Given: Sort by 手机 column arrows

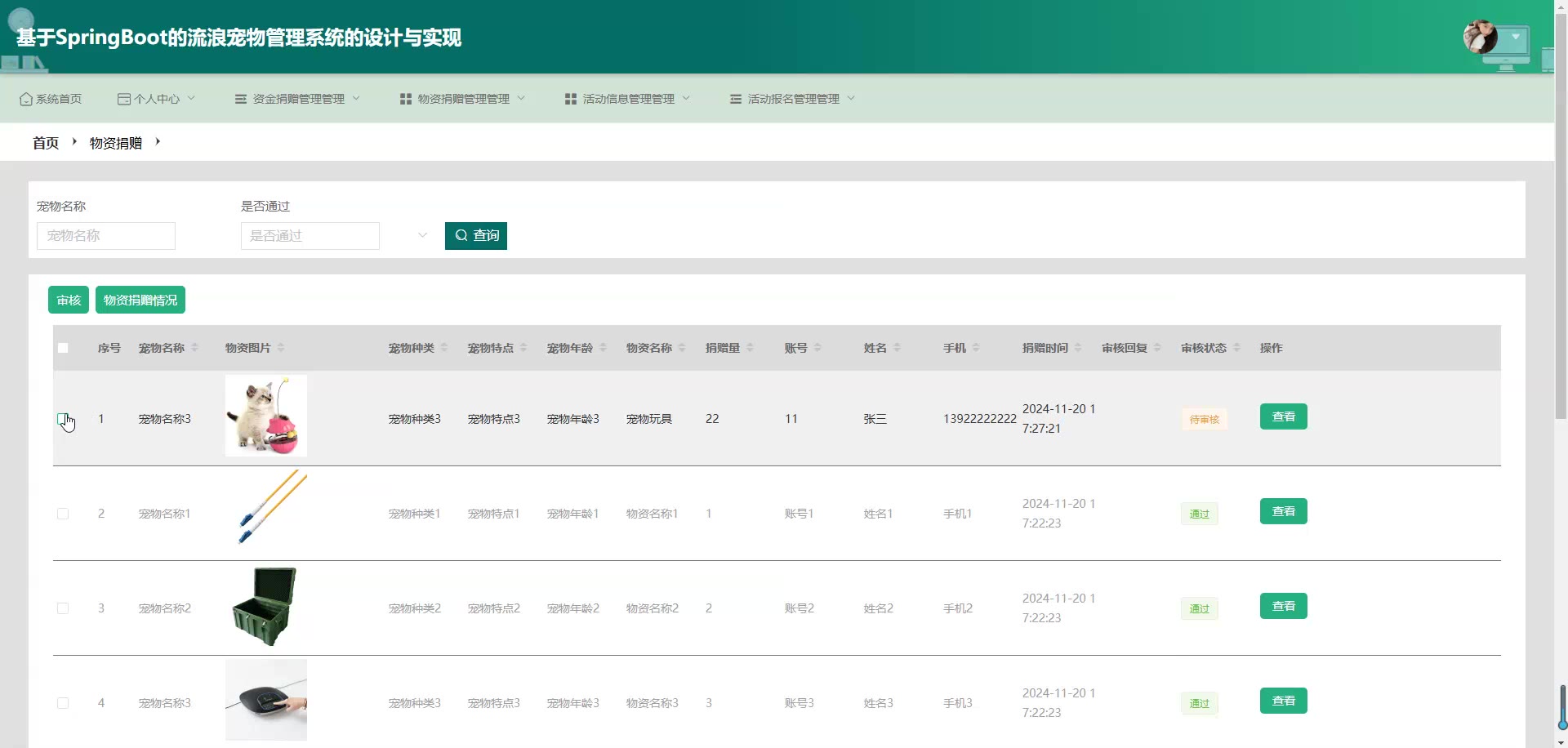Looking at the screenshot, I should [976, 348].
